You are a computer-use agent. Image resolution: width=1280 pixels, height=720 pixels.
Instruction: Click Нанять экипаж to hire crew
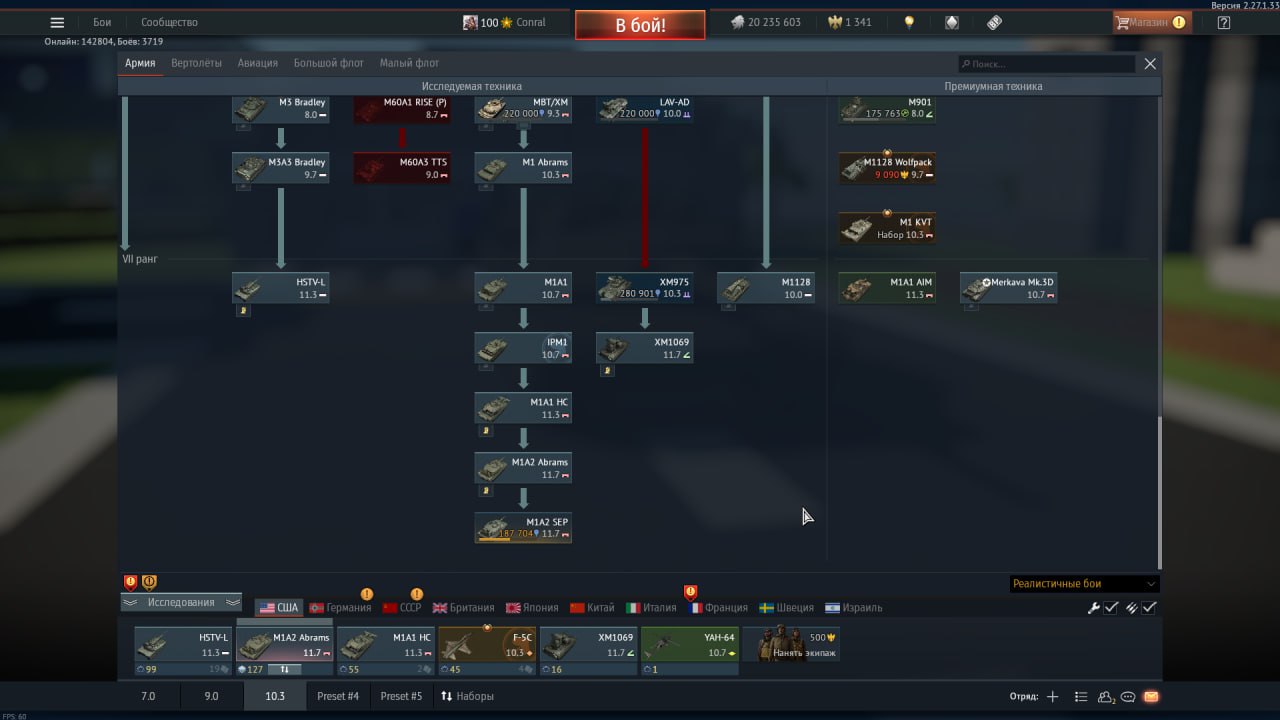(x=790, y=645)
